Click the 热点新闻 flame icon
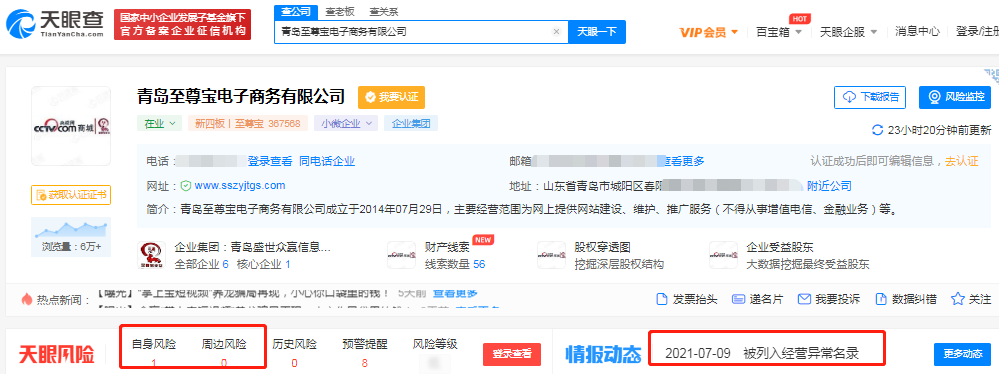 (27, 298)
